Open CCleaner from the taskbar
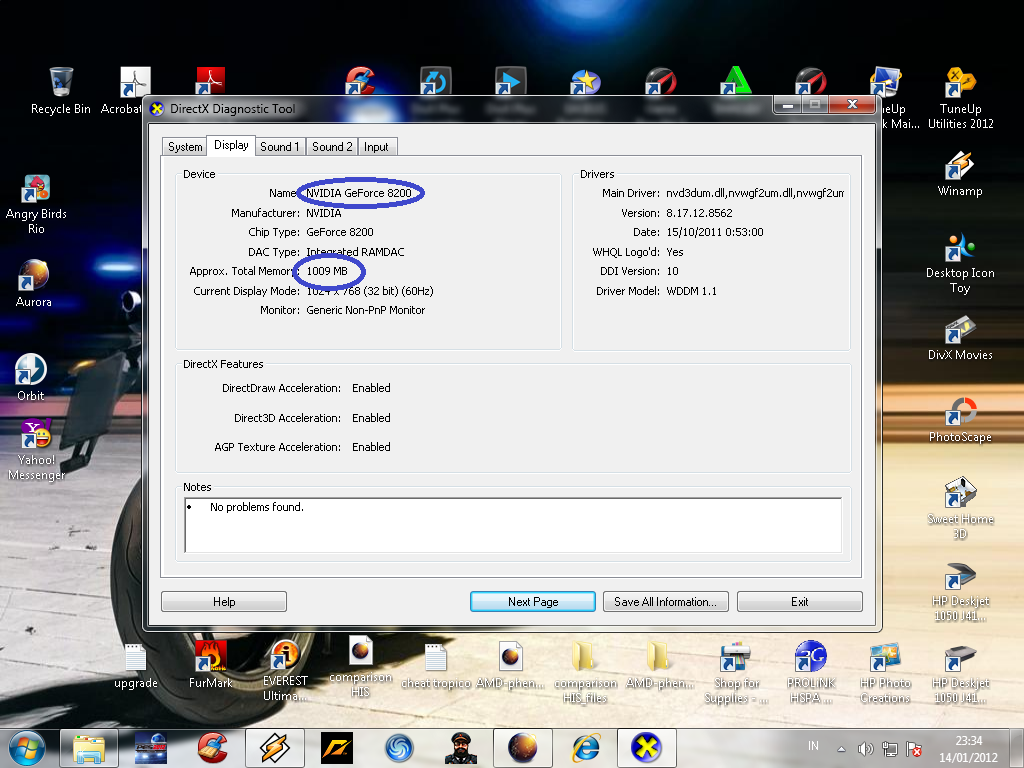This screenshot has width=1024, height=768. coord(212,748)
